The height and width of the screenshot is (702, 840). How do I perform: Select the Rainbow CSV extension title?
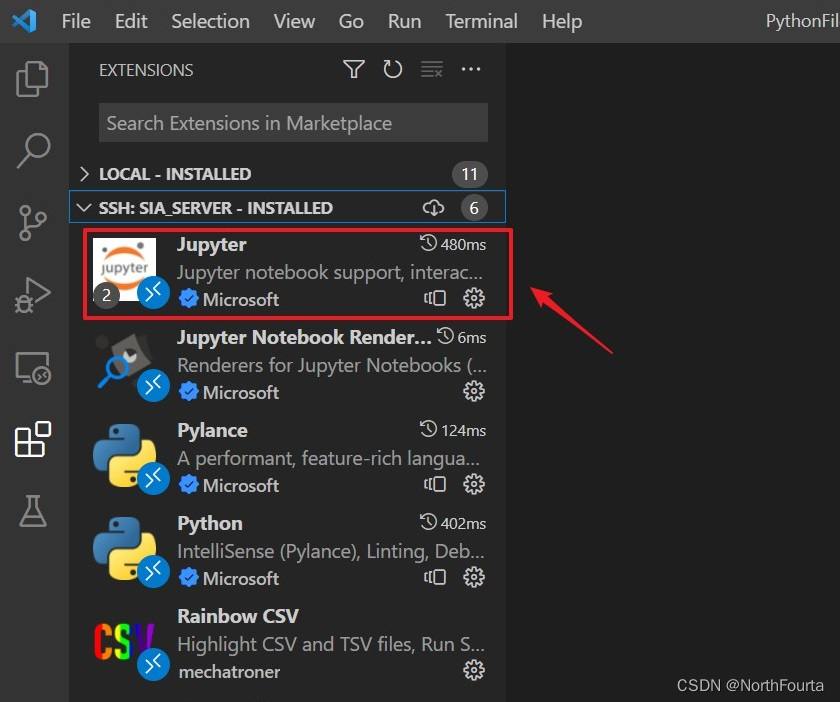tap(238, 616)
